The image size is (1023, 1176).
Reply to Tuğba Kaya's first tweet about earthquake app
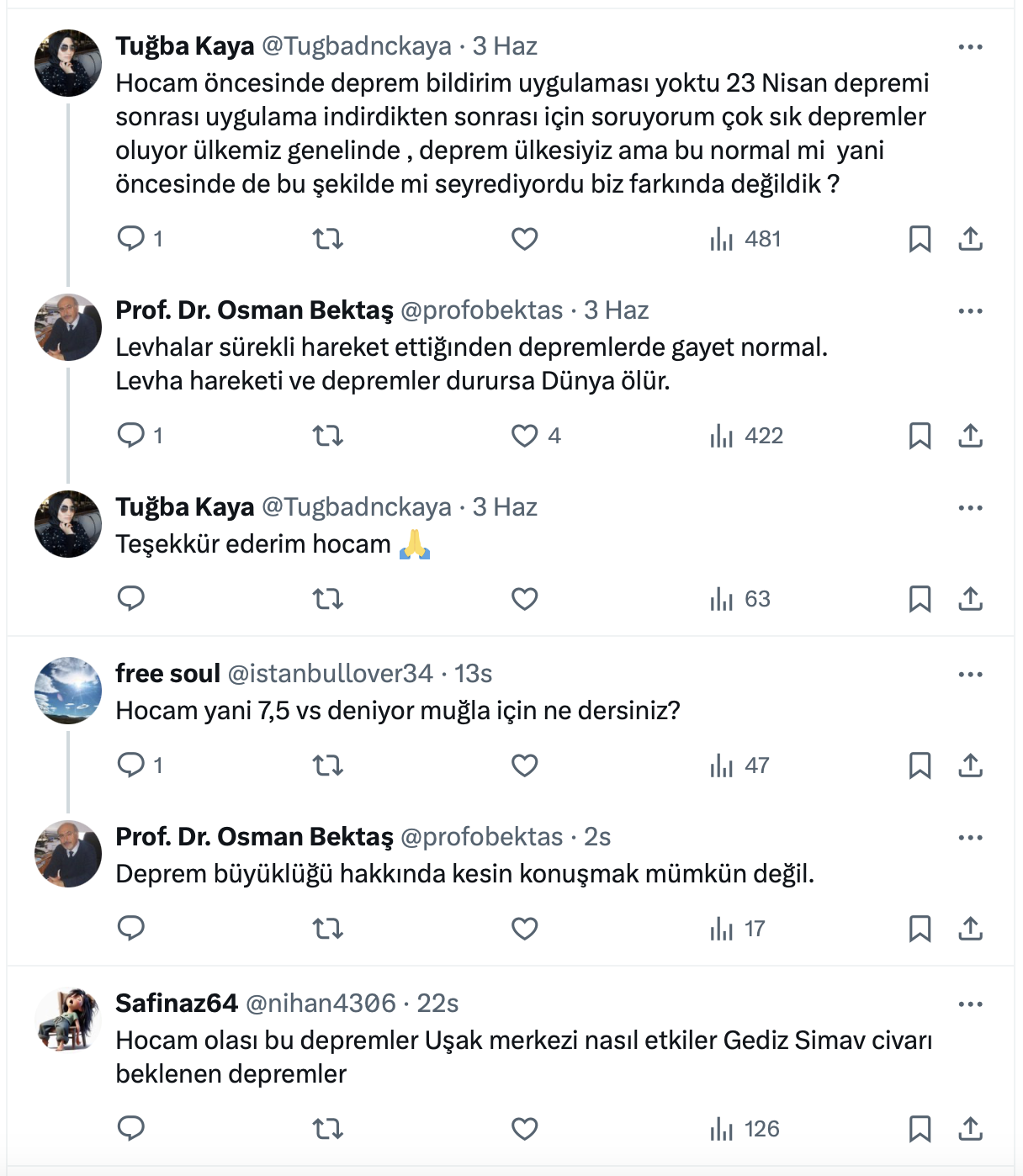tap(131, 239)
